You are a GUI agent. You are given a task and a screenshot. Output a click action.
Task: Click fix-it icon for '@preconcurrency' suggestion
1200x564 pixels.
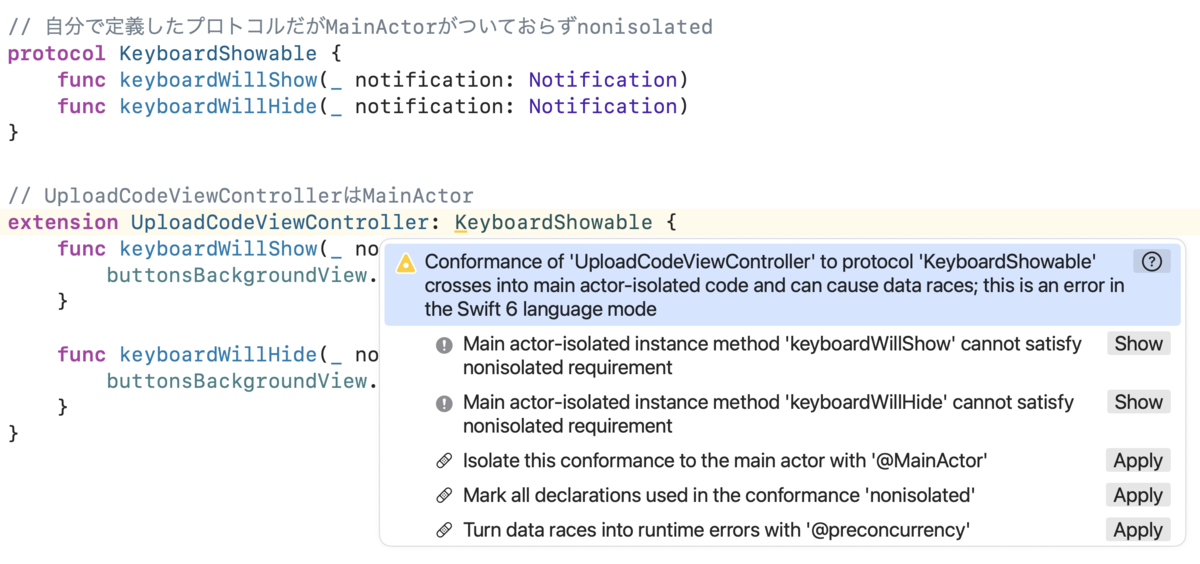coord(444,530)
